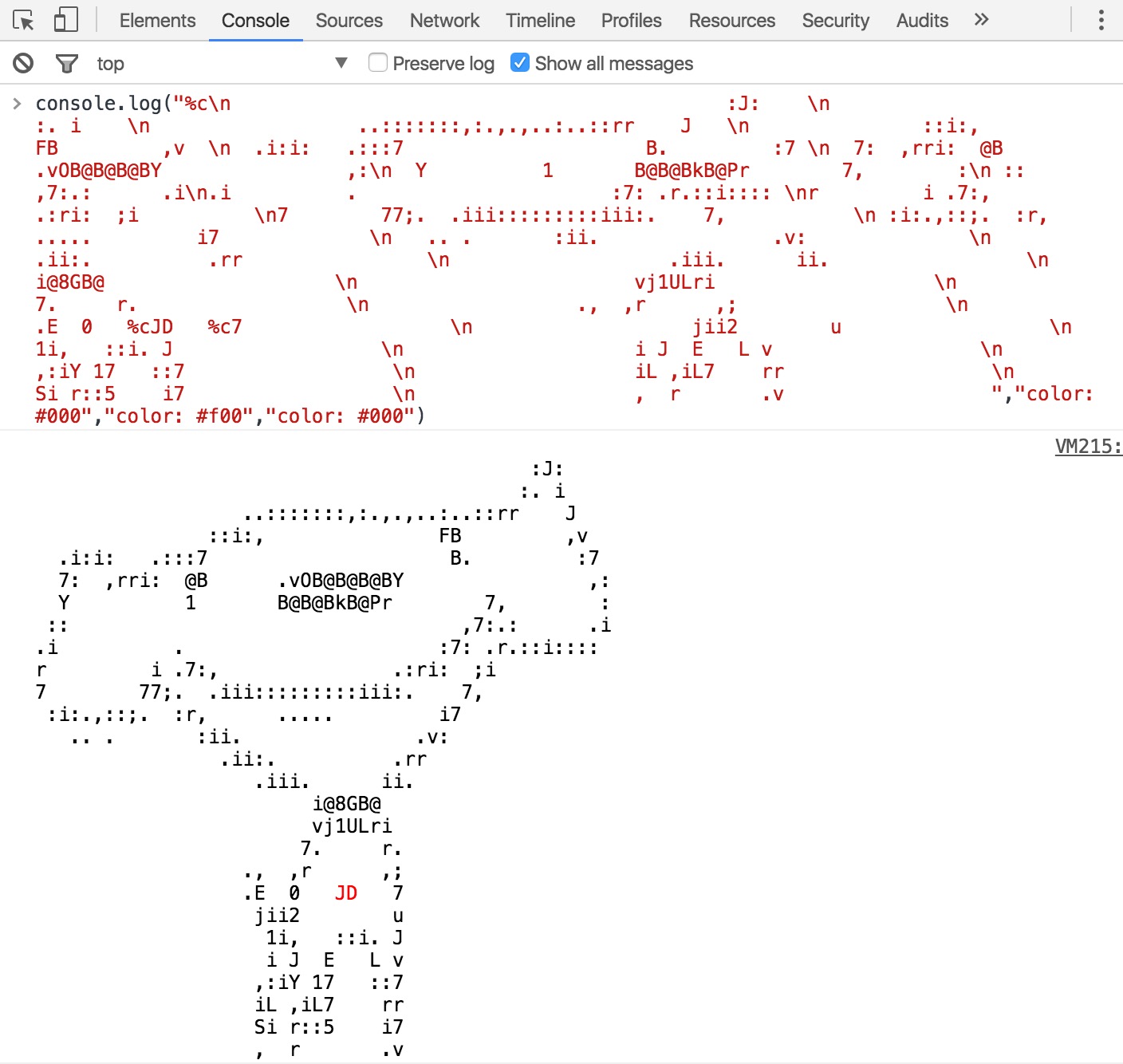Image resolution: width=1123 pixels, height=1064 pixels.
Task: Click the i@8GB@ text in output art
Action: pyautogui.click(x=347, y=804)
